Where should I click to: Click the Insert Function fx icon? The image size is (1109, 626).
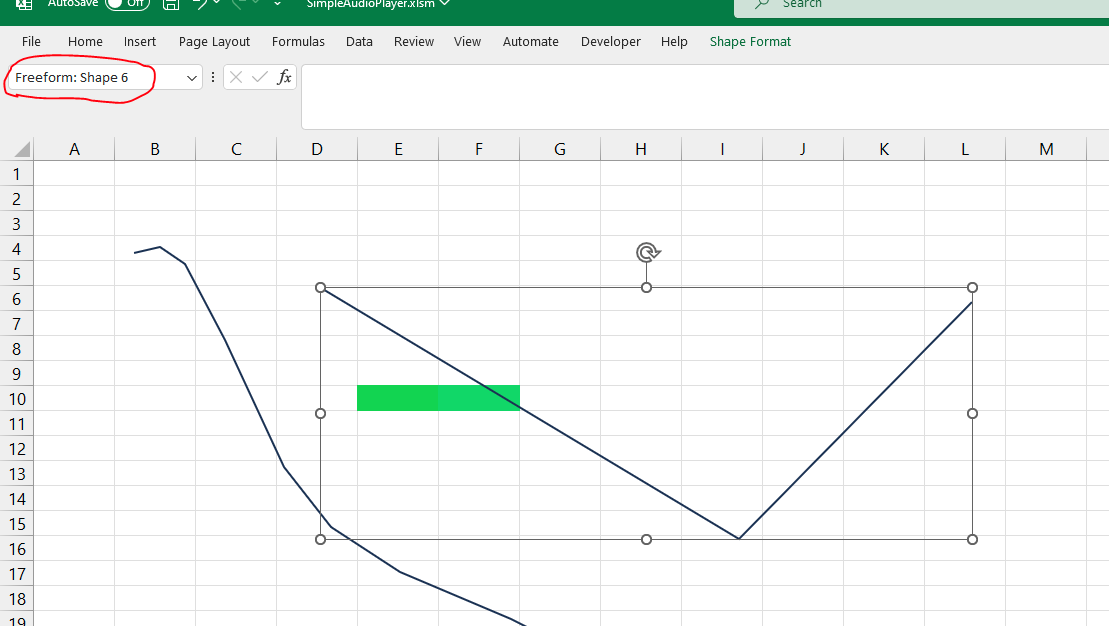[x=284, y=77]
